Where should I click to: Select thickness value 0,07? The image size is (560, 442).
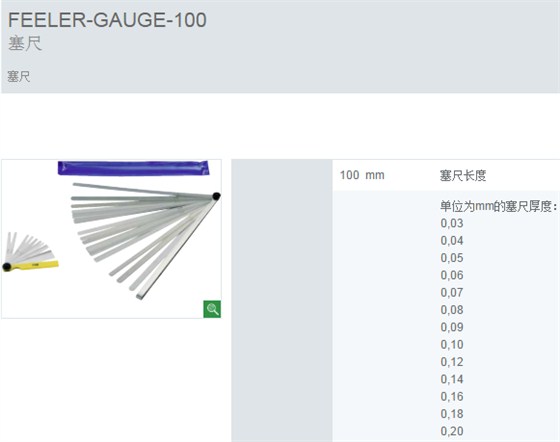click(452, 293)
